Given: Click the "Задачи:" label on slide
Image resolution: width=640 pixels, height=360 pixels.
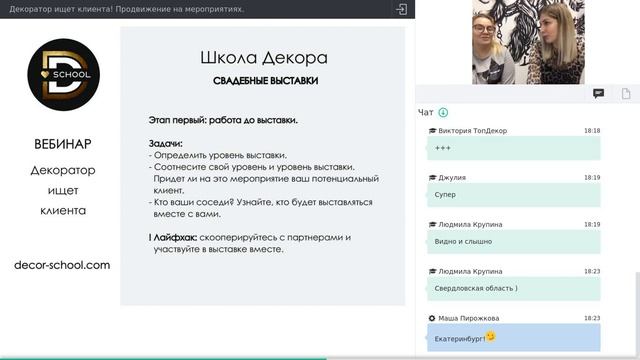Looking at the screenshot, I should coord(165,144).
